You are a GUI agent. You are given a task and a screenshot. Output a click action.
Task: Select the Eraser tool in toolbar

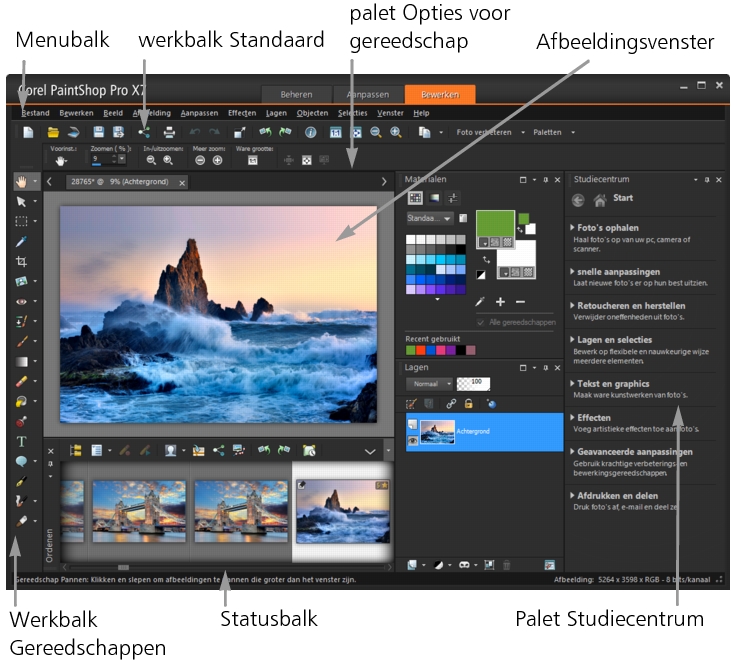[21, 382]
